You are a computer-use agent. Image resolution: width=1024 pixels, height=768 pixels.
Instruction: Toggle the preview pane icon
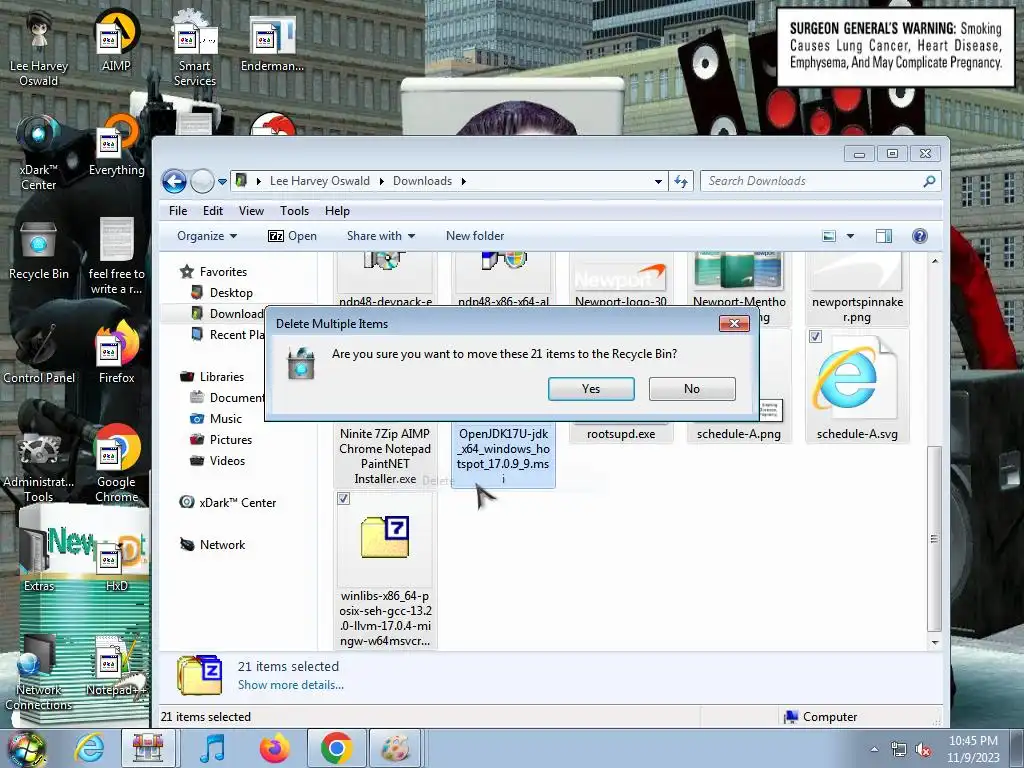coord(884,236)
